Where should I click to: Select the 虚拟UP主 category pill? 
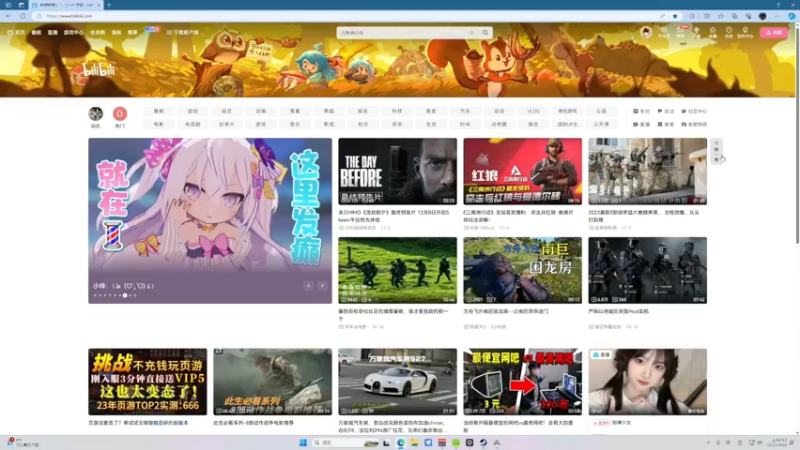(x=567, y=124)
